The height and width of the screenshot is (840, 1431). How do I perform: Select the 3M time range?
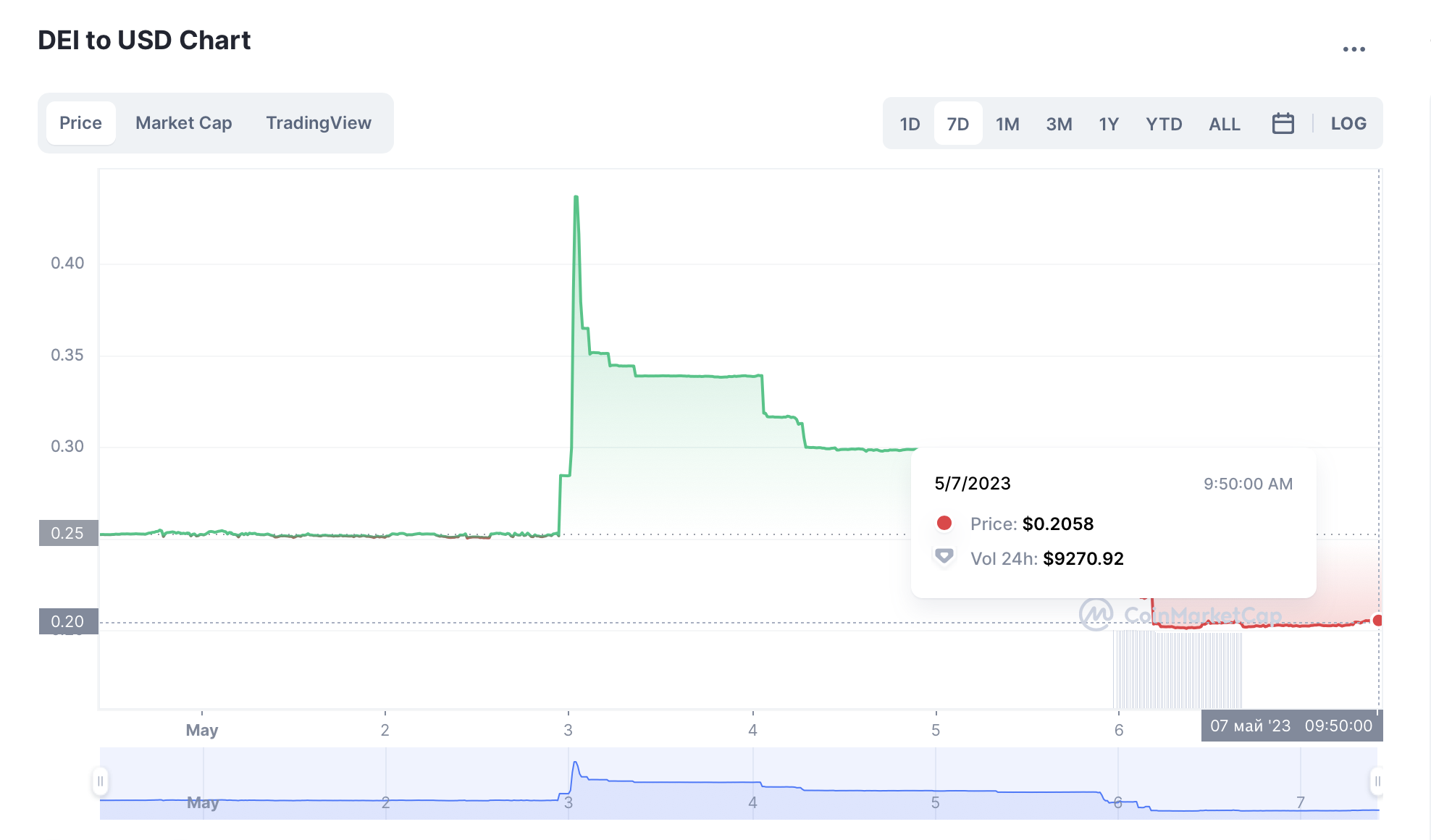click(1058, 124)
